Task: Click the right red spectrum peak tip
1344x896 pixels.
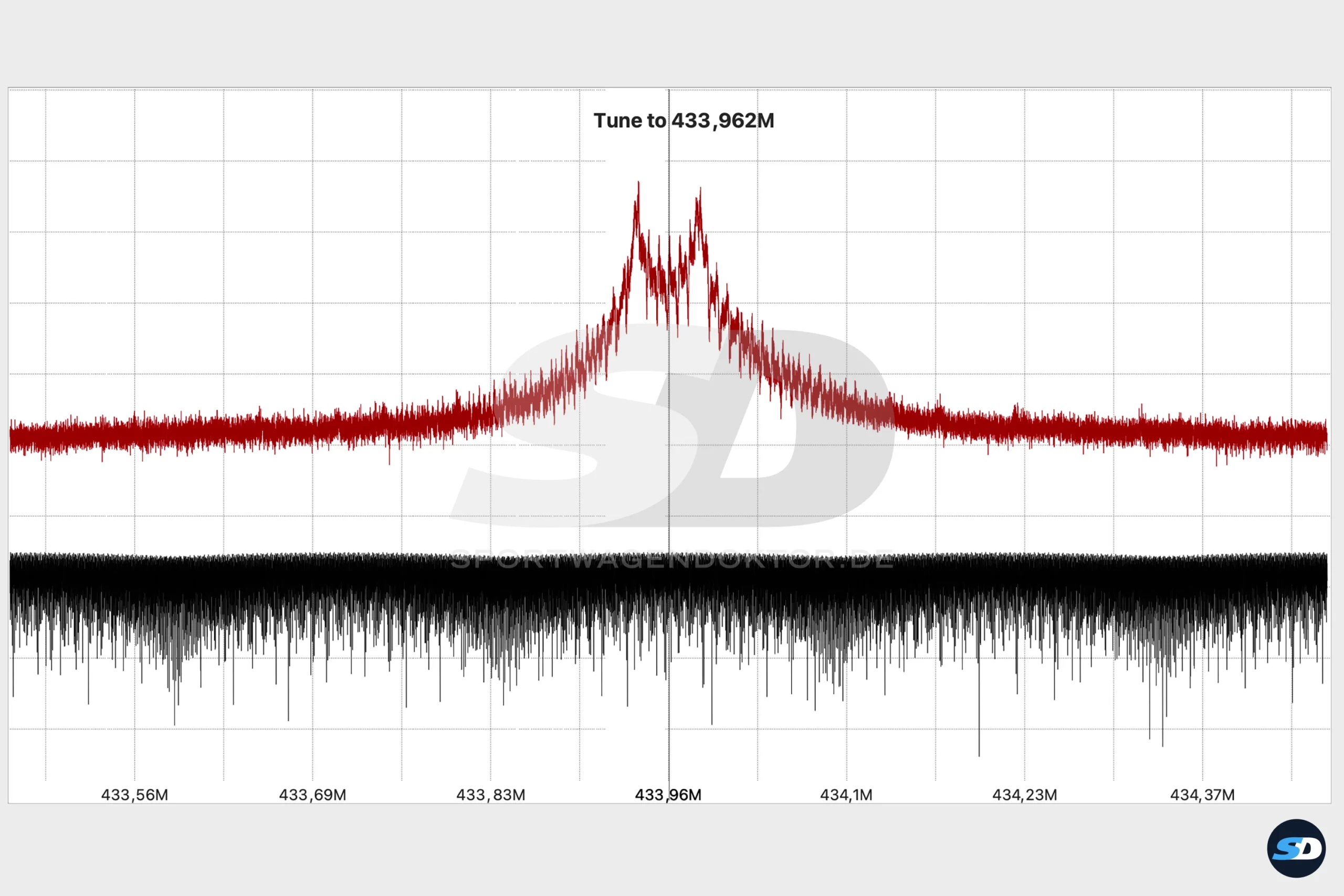Action: pos(700,189)
